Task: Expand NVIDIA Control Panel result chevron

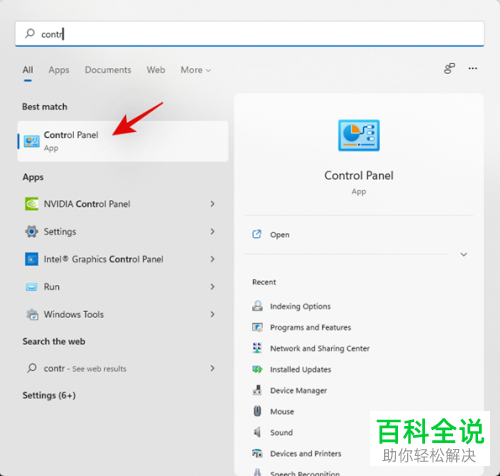Action: point(212,204)
